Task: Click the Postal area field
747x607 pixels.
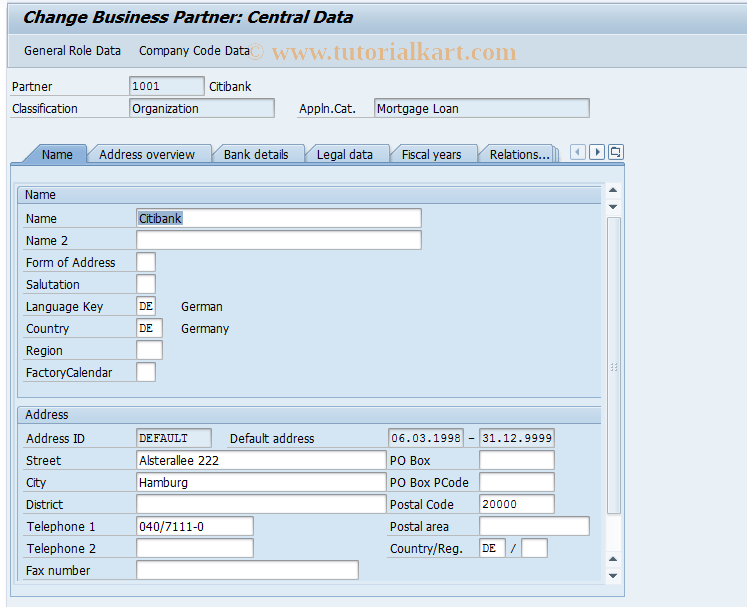Action: pos(535,526)
